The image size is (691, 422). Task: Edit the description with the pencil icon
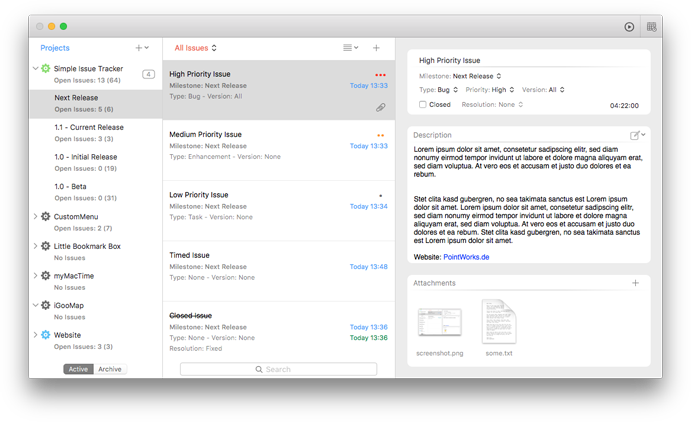[x=637, y=135]
